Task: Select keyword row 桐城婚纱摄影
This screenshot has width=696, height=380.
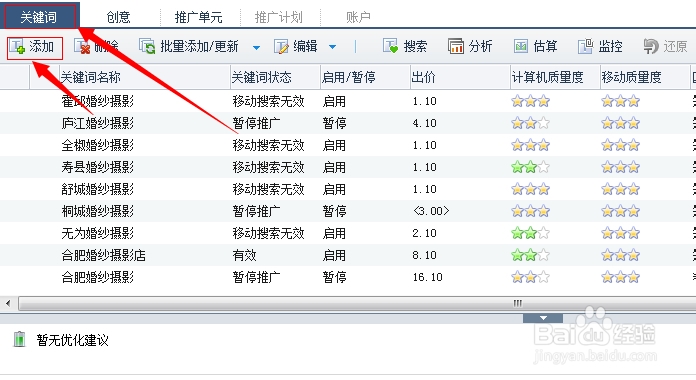Action: (x=348, y=211)
